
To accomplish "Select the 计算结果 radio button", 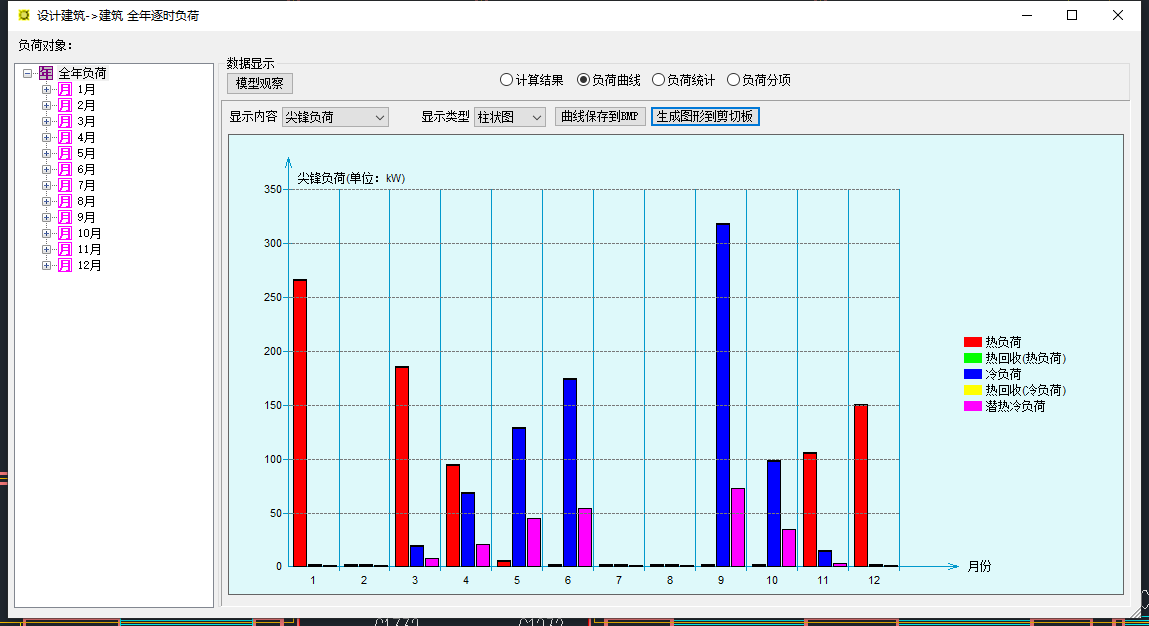I will coord(507,80).
